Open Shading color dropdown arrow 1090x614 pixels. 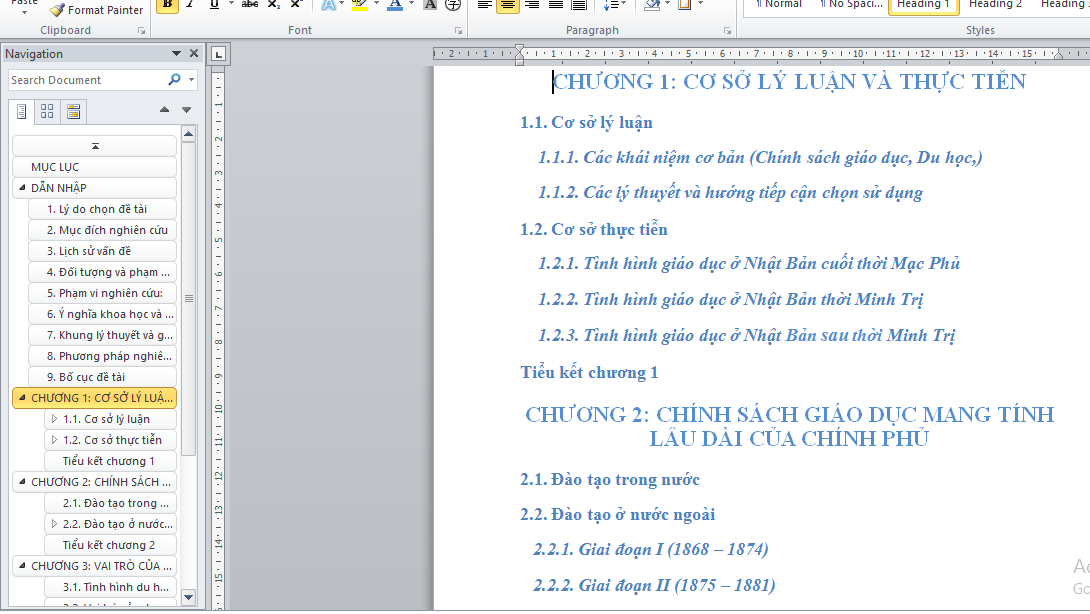(x=667, y=4)
